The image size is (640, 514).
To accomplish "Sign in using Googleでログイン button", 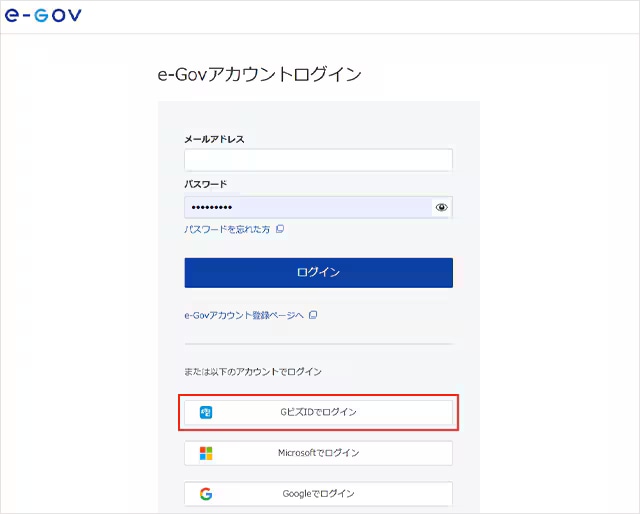I will point(318,494).
